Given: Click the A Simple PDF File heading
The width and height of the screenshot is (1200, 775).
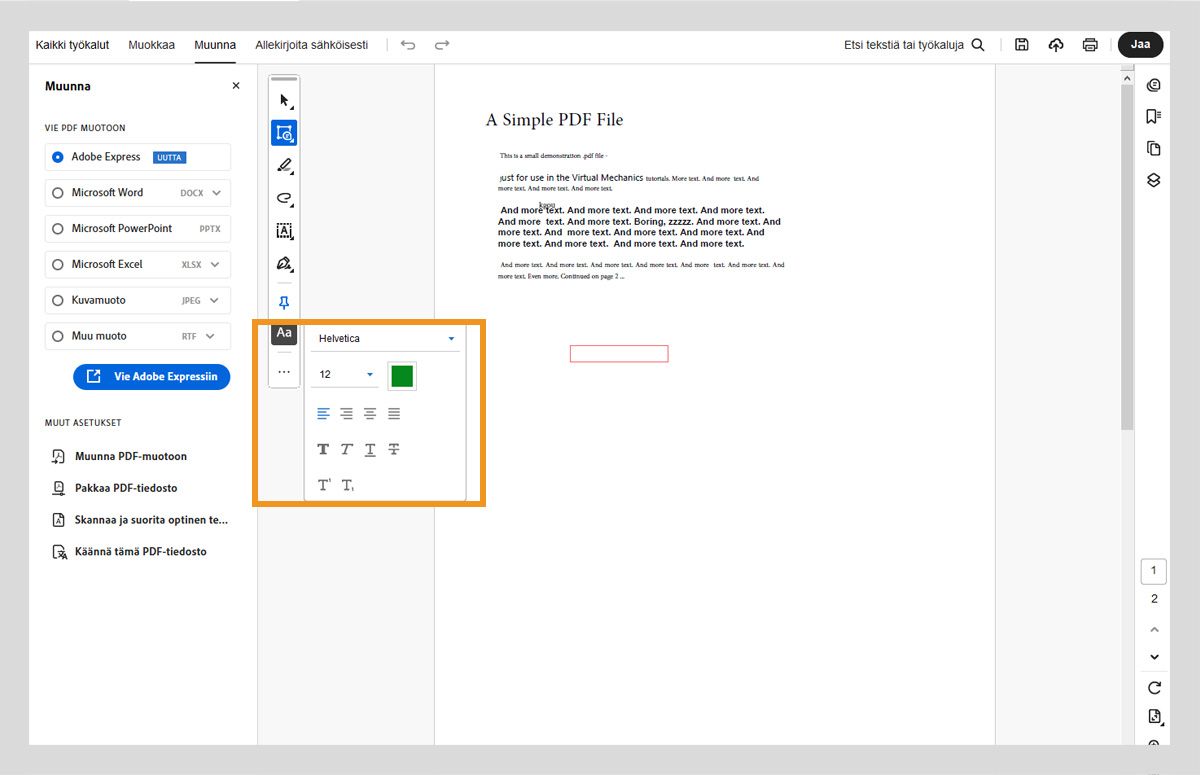Looking at the screenshot, I should 554,120.
